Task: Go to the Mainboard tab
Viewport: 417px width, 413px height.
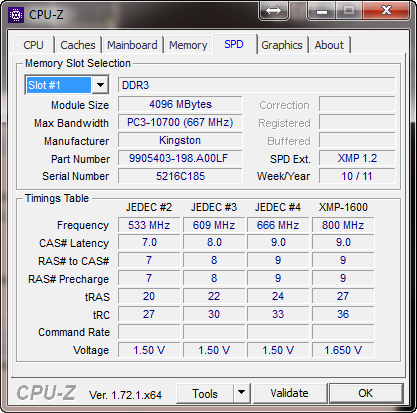Action: point(132,45)
